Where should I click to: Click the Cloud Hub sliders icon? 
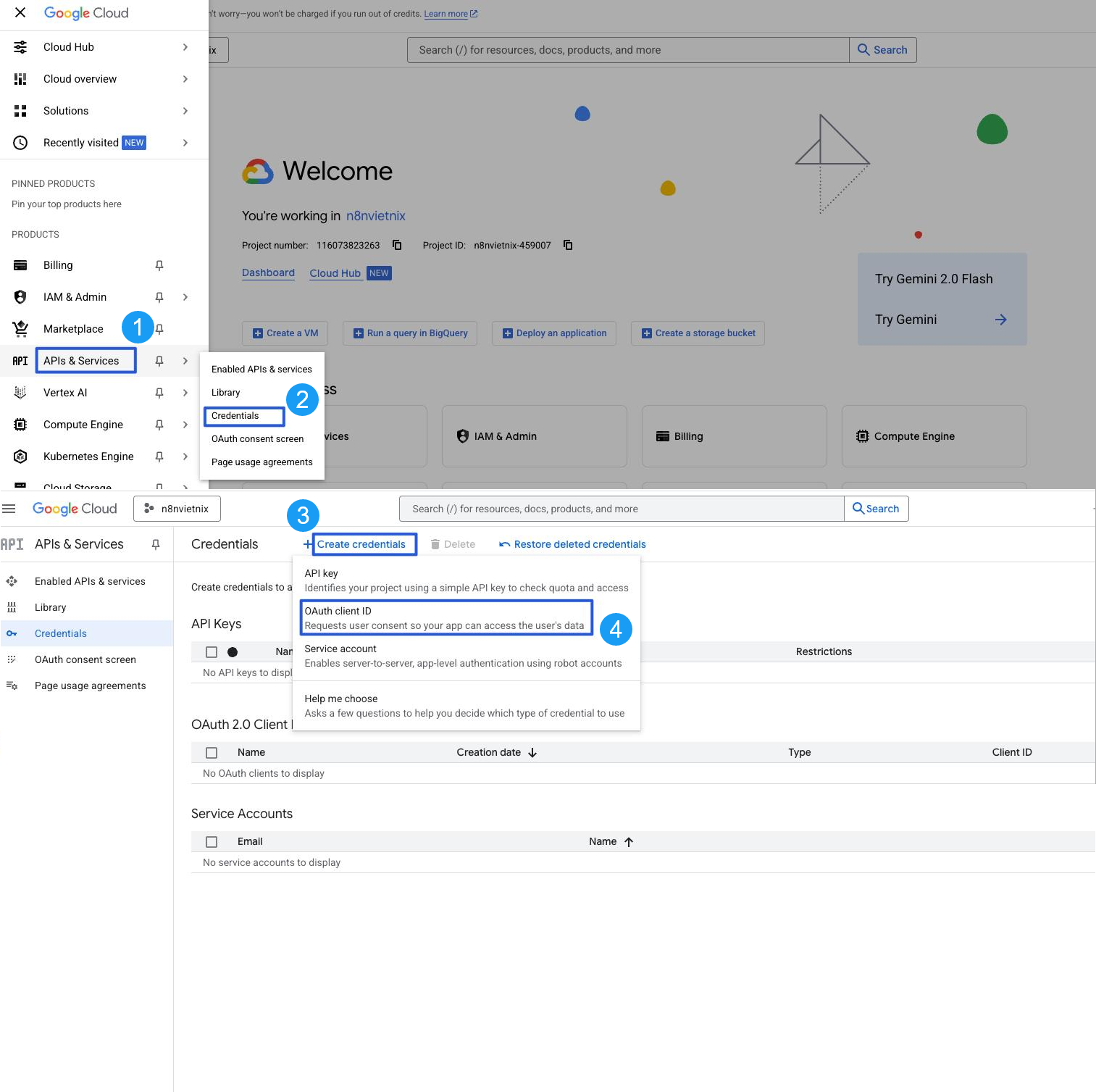(20, 47)
